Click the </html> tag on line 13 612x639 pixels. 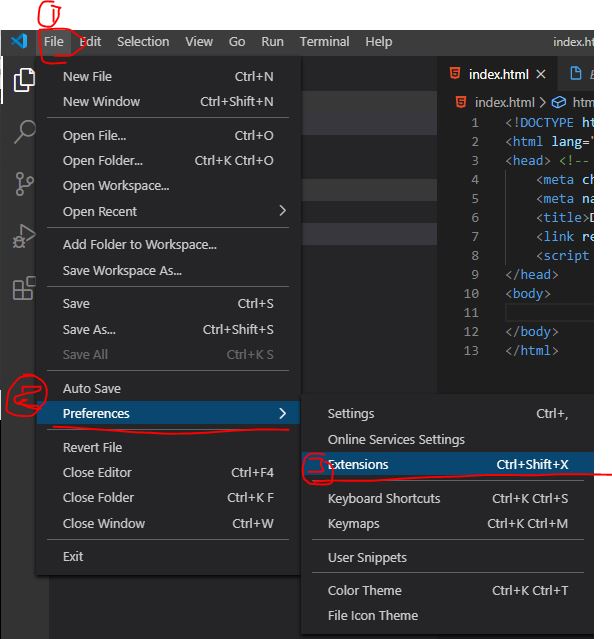pos(532,351)
